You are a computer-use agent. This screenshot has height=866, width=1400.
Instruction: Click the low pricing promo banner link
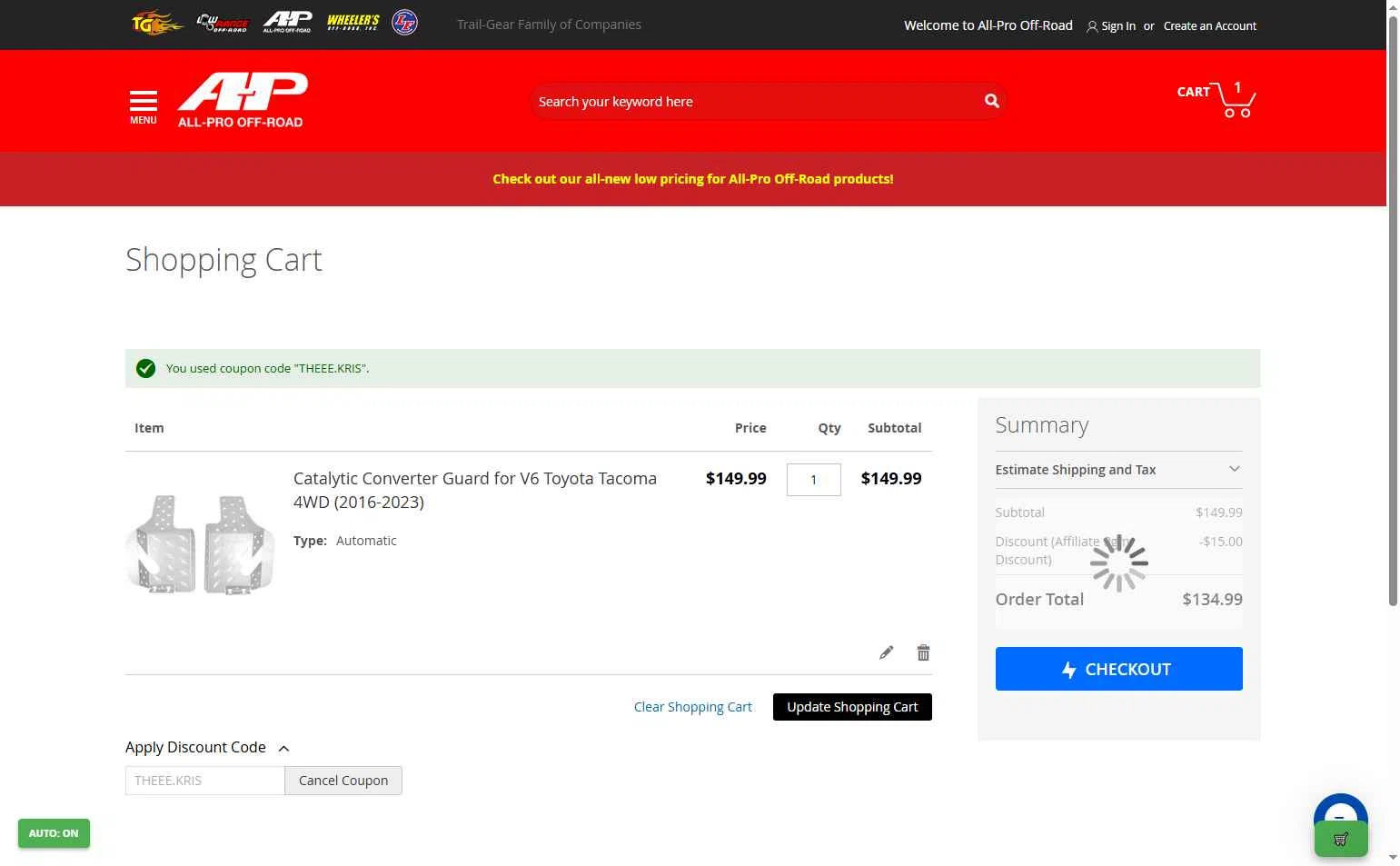click(x=693, y=179)
